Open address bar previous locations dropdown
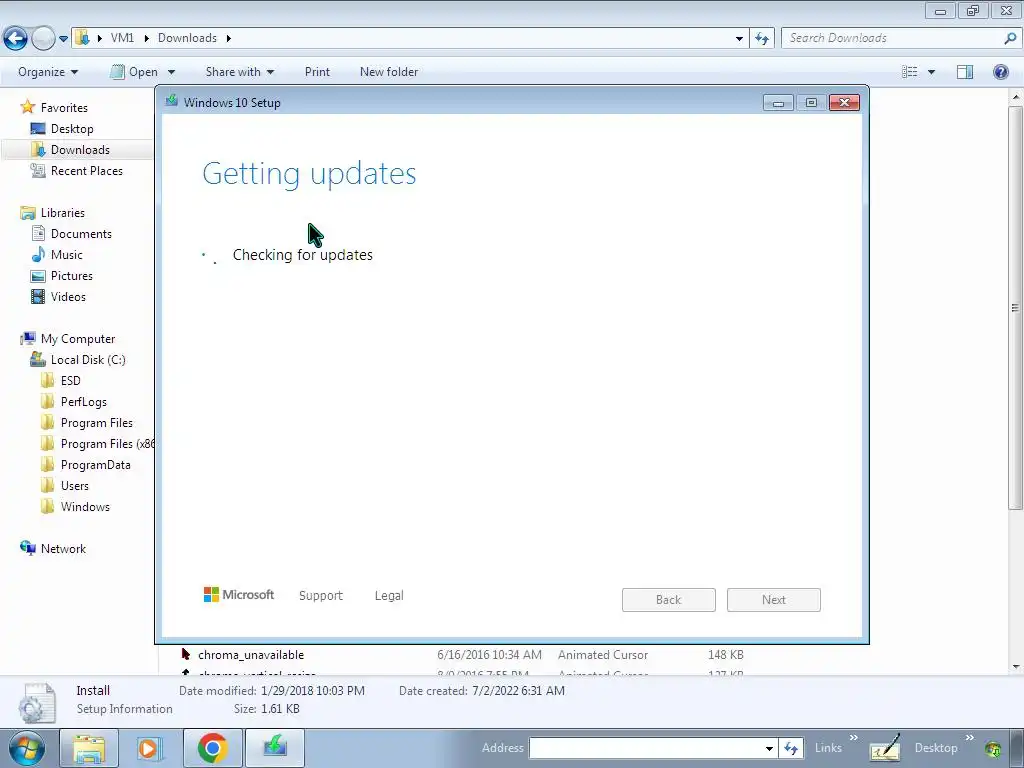This screenshot has width=1024, height=768. coord(739,39)
